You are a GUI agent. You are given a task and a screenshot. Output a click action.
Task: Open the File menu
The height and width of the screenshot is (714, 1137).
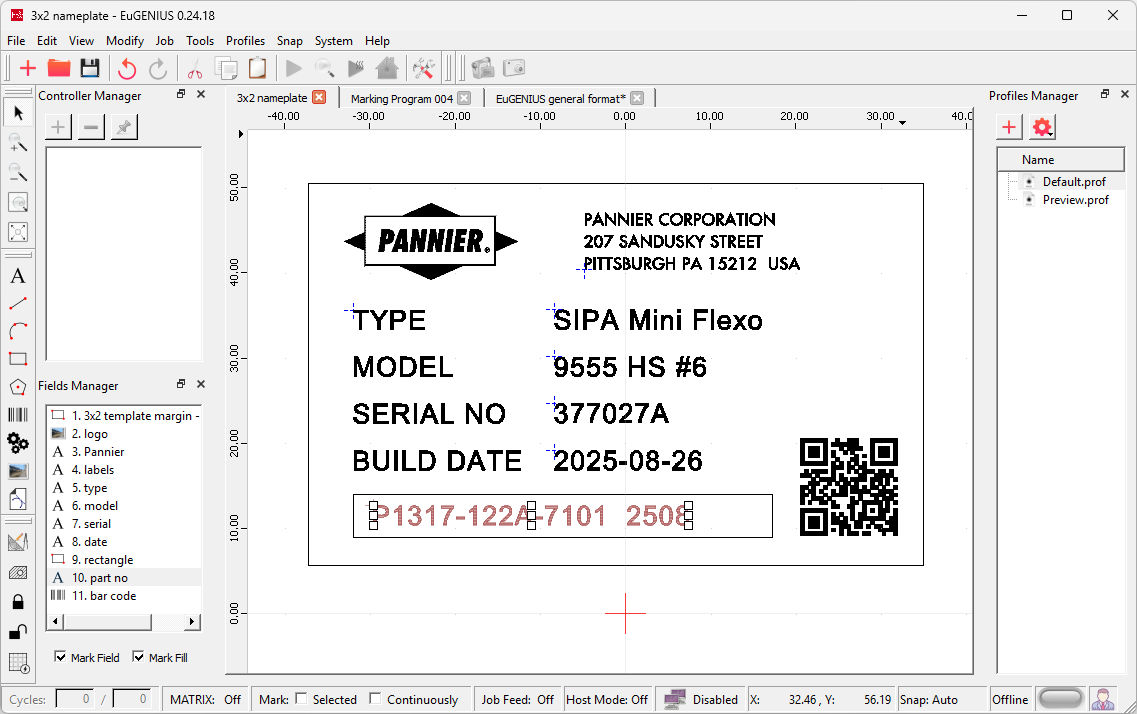[x=16, y=41]
